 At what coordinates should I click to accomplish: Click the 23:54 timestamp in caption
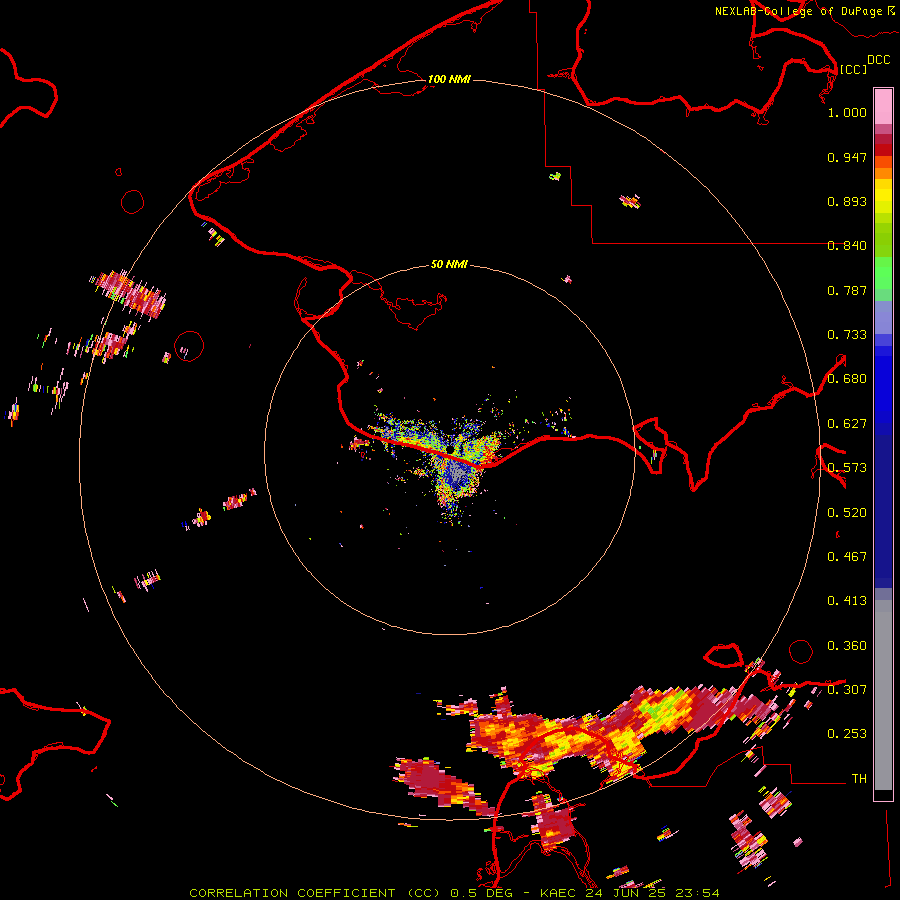click(x=697, y=893)
